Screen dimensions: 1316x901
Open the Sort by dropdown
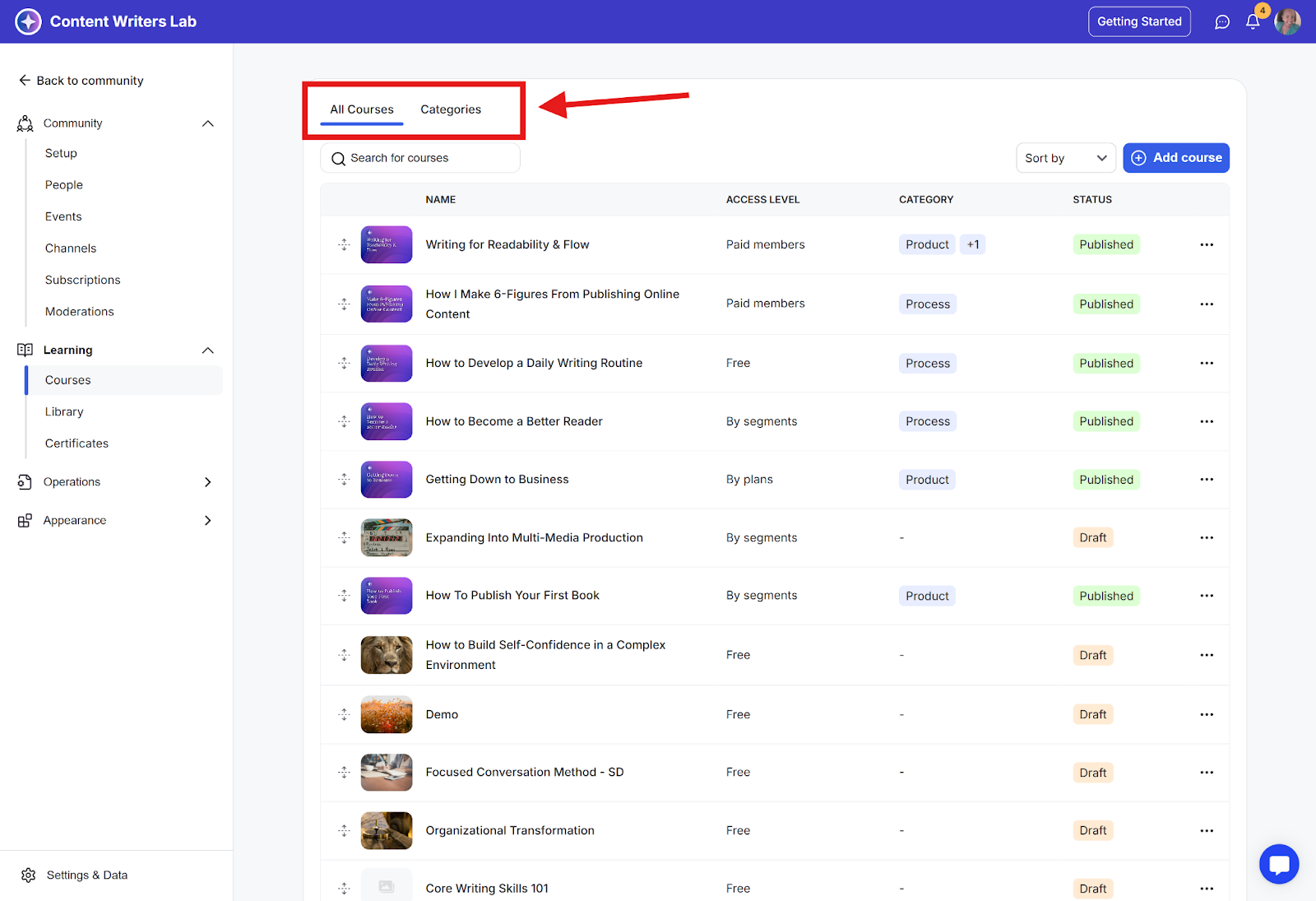pos(1065,158)
